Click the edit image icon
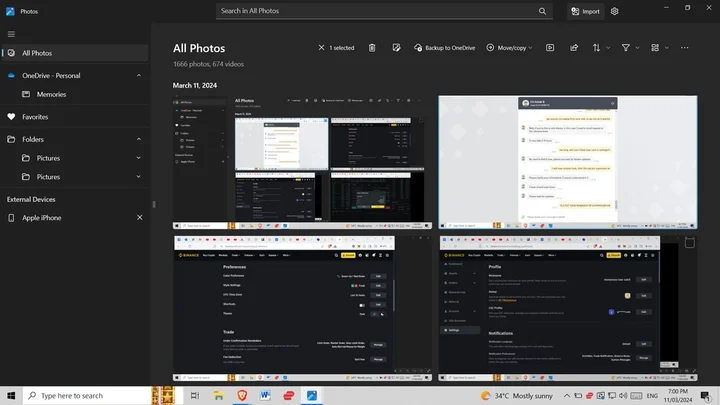 [396, 48]
